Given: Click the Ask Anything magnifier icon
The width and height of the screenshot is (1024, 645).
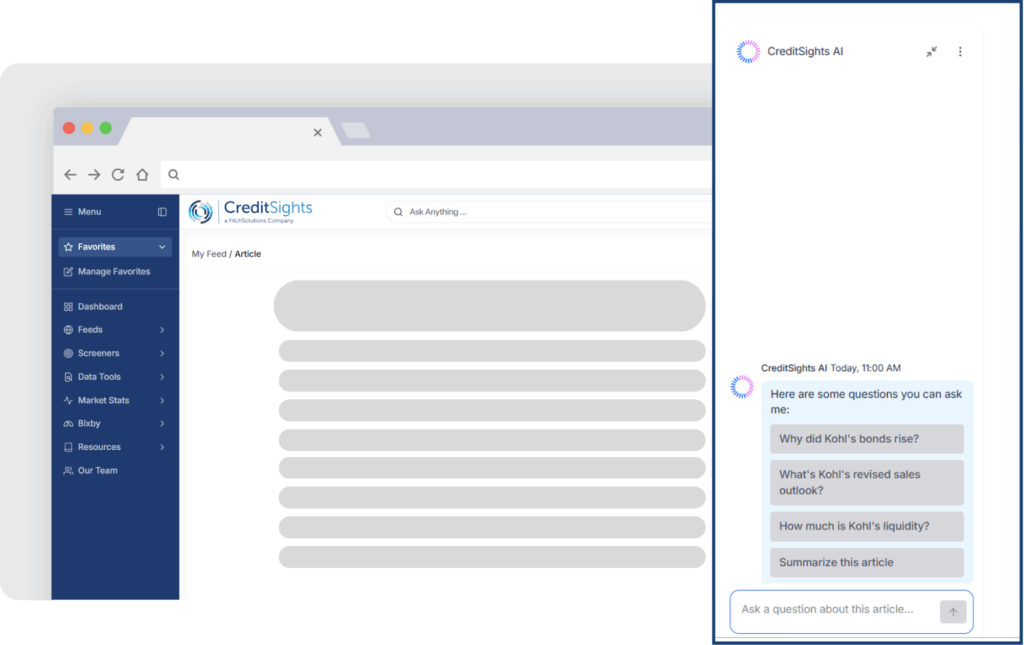Looking at the screenshot, I should pos(398,212).
